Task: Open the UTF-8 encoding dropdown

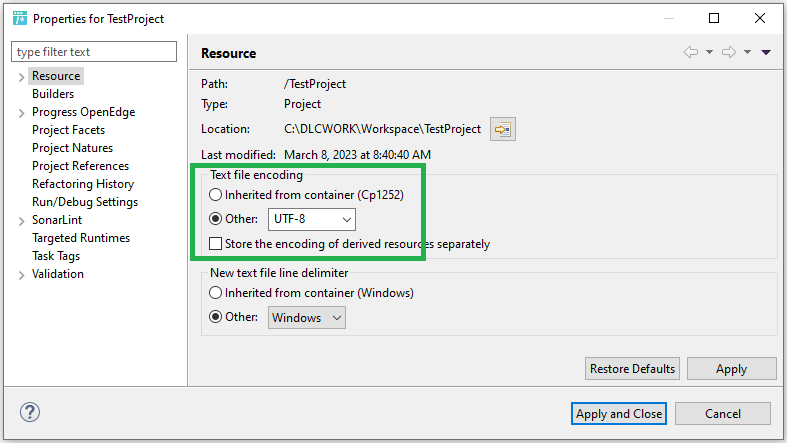Action: point(312,219)
